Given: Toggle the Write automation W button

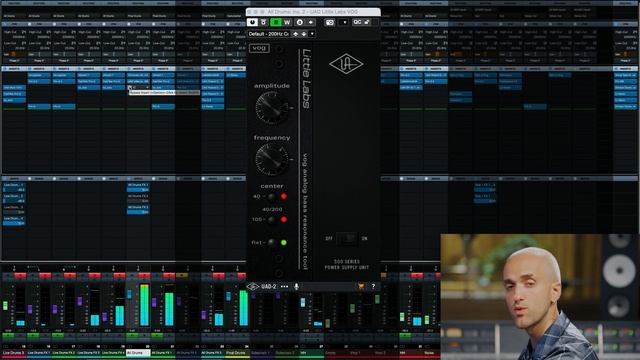Looking at the screenshot, I should [x=287, y=22].
